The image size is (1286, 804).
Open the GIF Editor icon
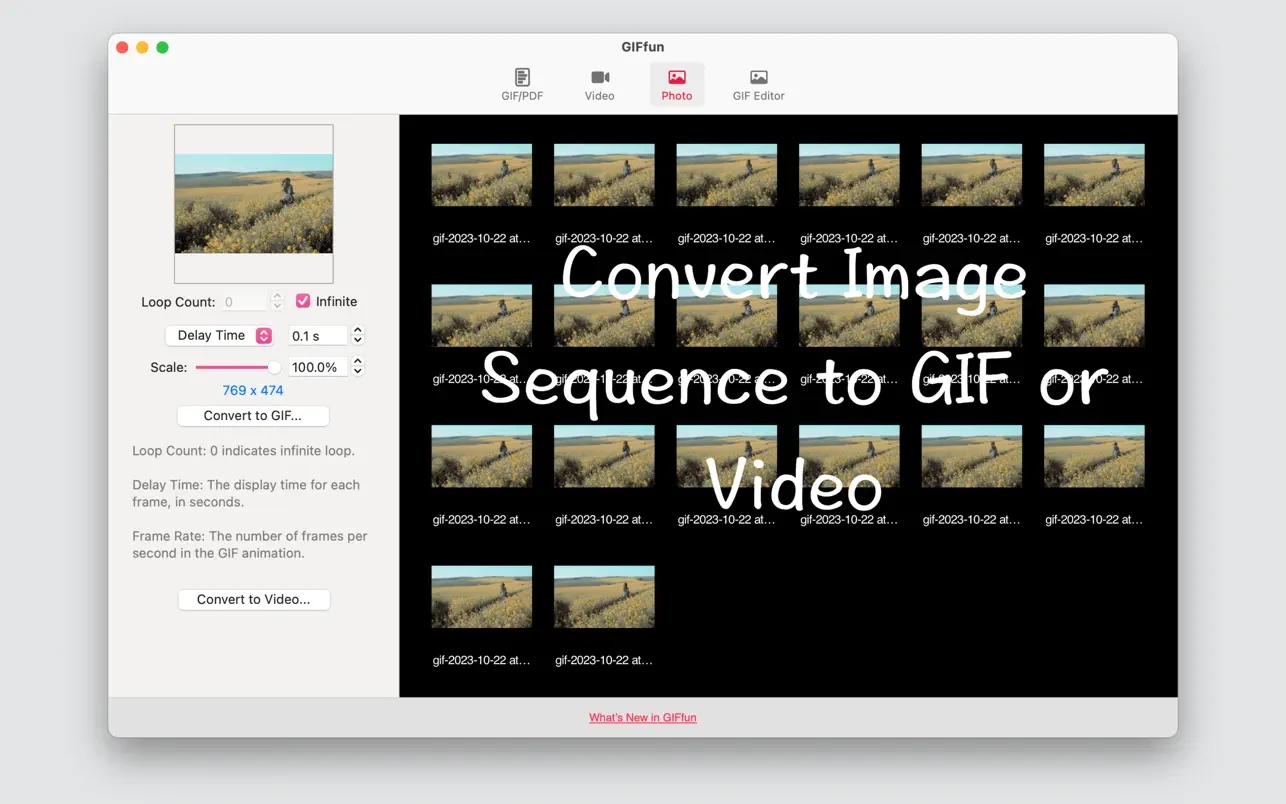pyautogui.click(x=758, y=77)
